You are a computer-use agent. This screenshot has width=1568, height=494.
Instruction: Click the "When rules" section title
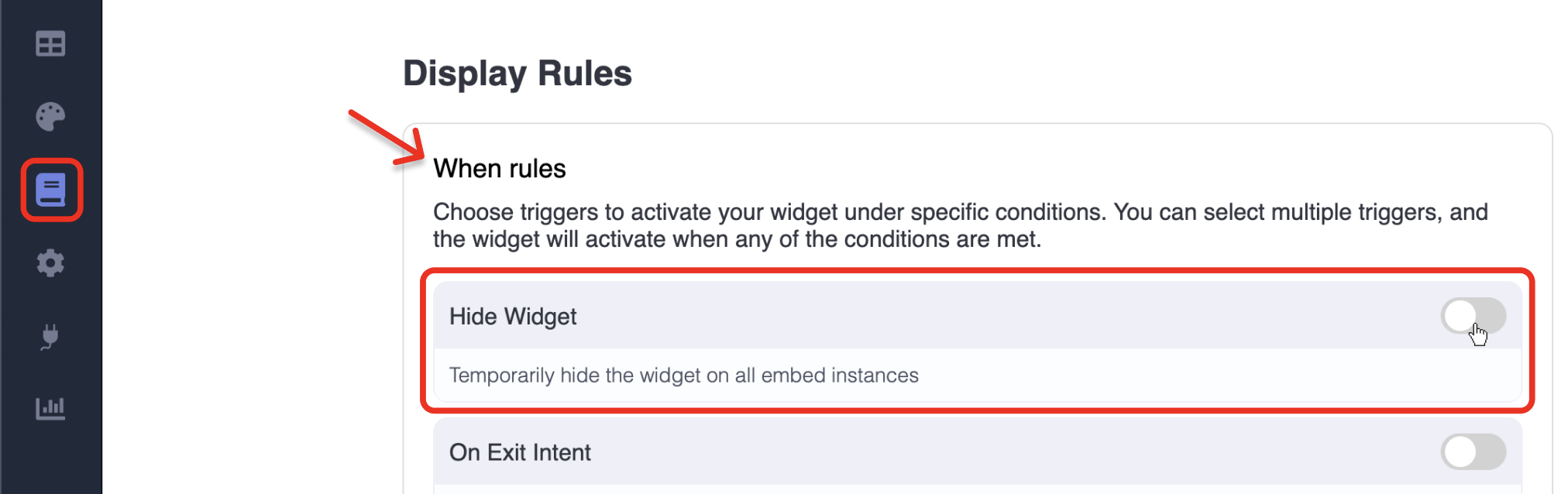pyautogui.click(x=499, y=169)
